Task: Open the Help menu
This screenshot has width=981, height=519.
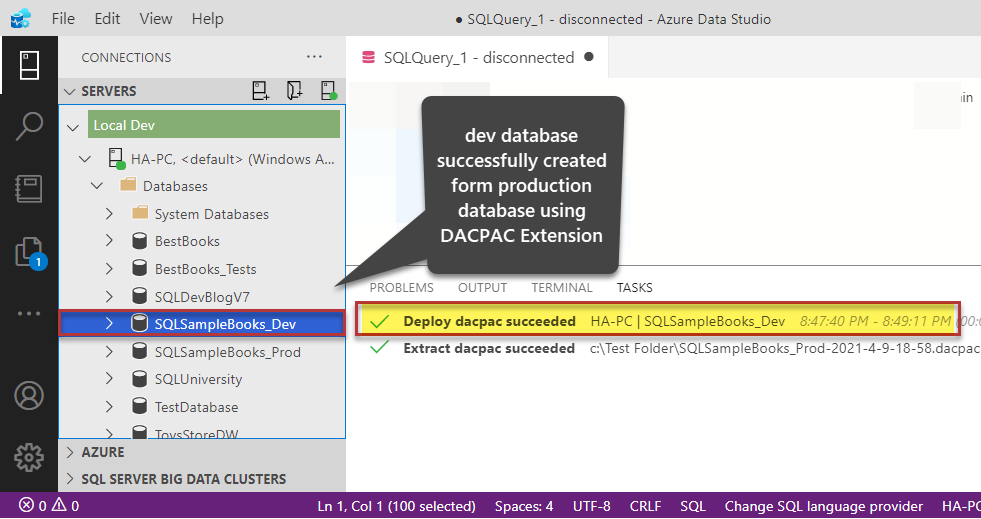Action: coord(207,19)
